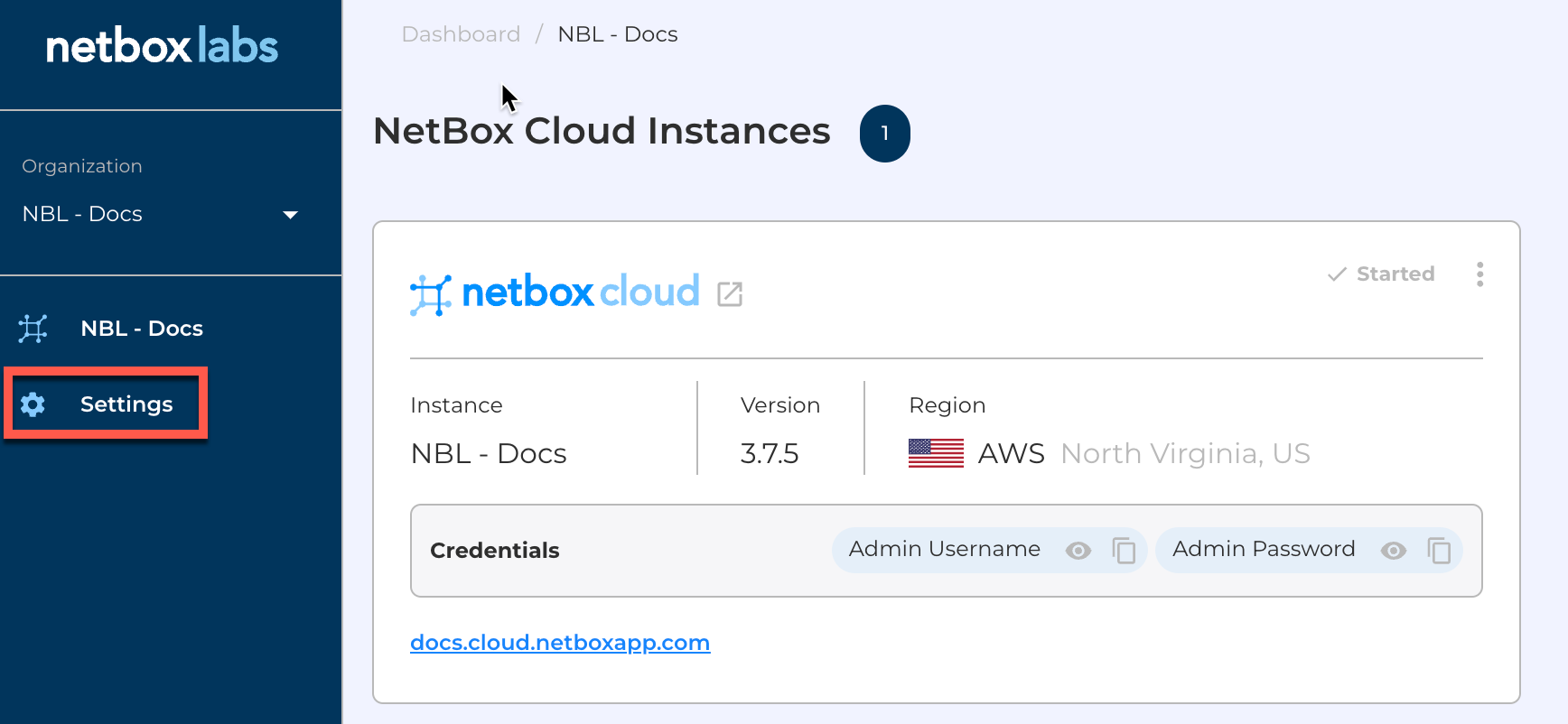Click the instance count badge

pos(885,134)
